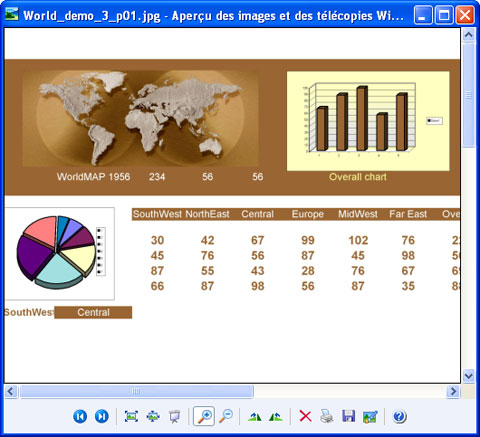Show image at actual size
480x437 pixels.
pos(153,416)
